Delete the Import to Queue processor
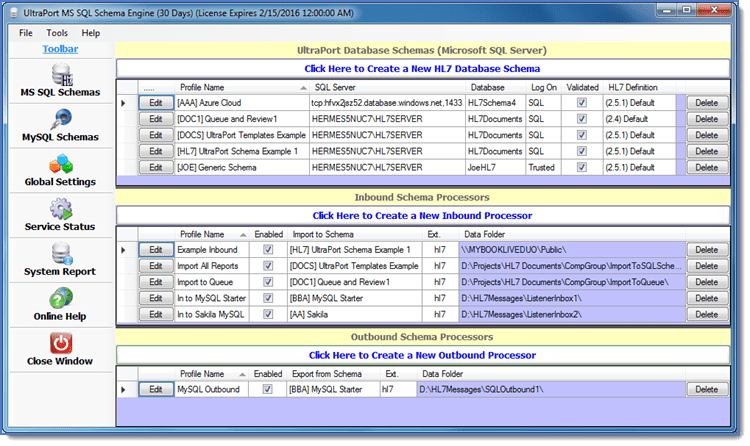Viewport: 750px width, 446px height. [x=707, y=282]
